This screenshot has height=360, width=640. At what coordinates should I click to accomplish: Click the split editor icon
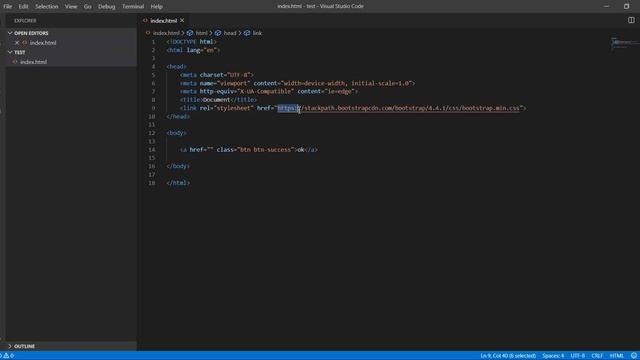point(631,20)
